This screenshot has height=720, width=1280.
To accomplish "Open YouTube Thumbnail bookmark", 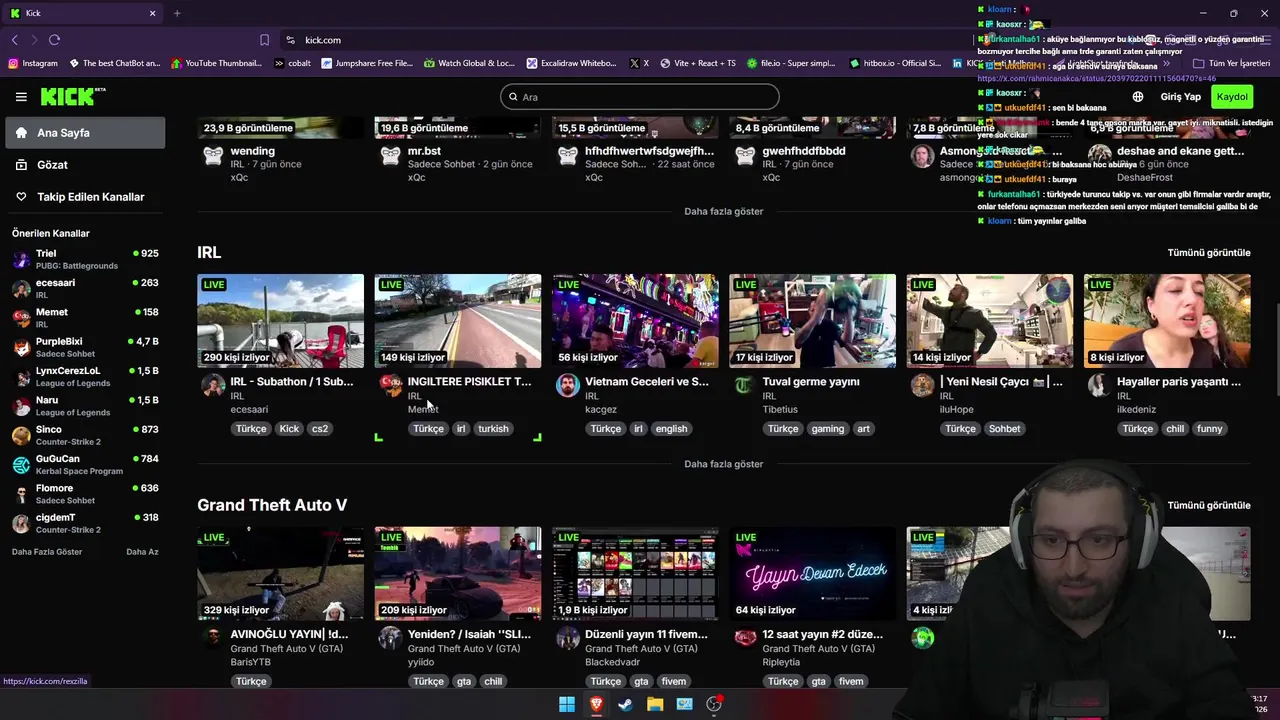I will 216,63.
